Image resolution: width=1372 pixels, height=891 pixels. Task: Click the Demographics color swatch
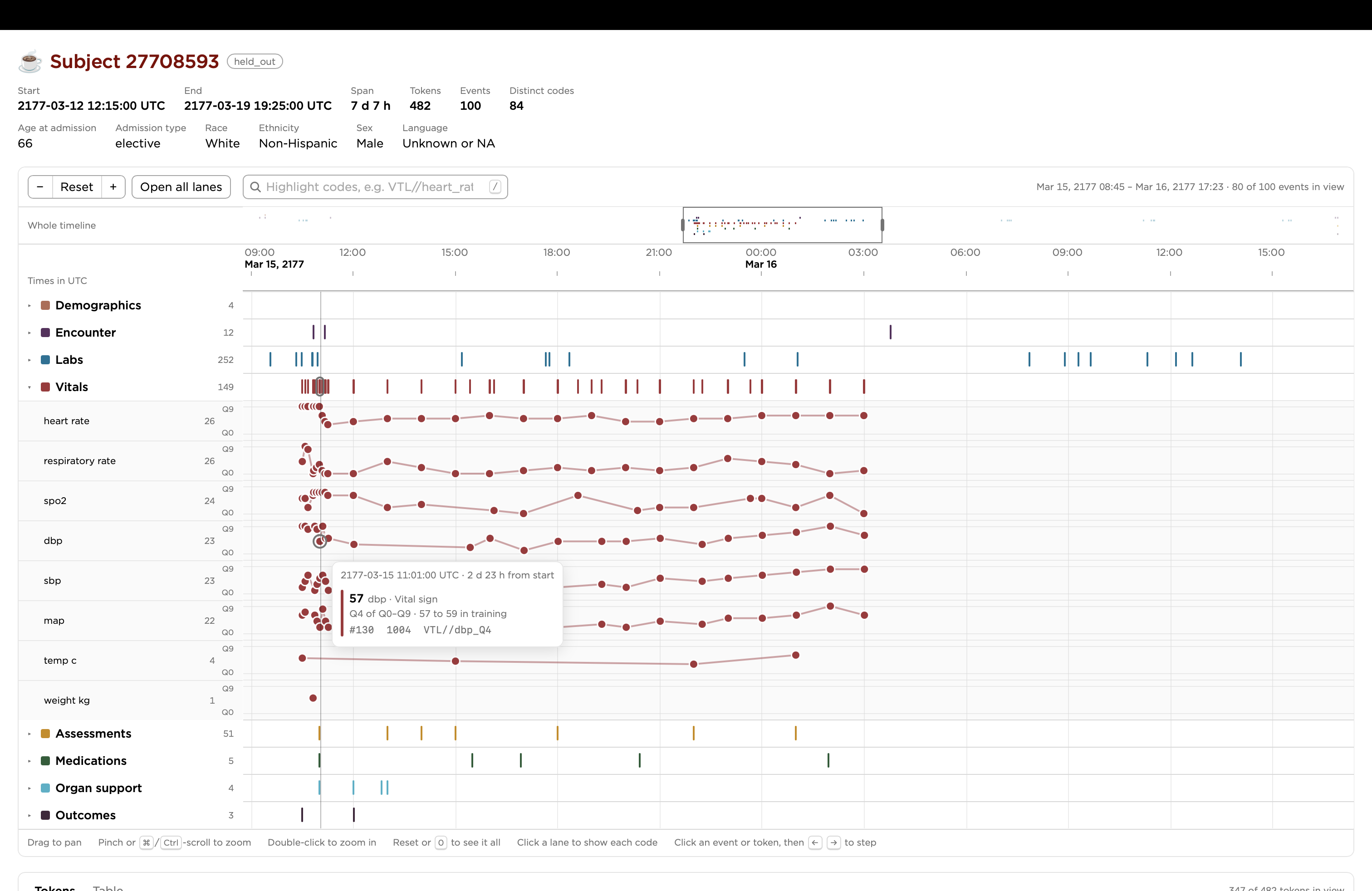click(x=45, y=305)
